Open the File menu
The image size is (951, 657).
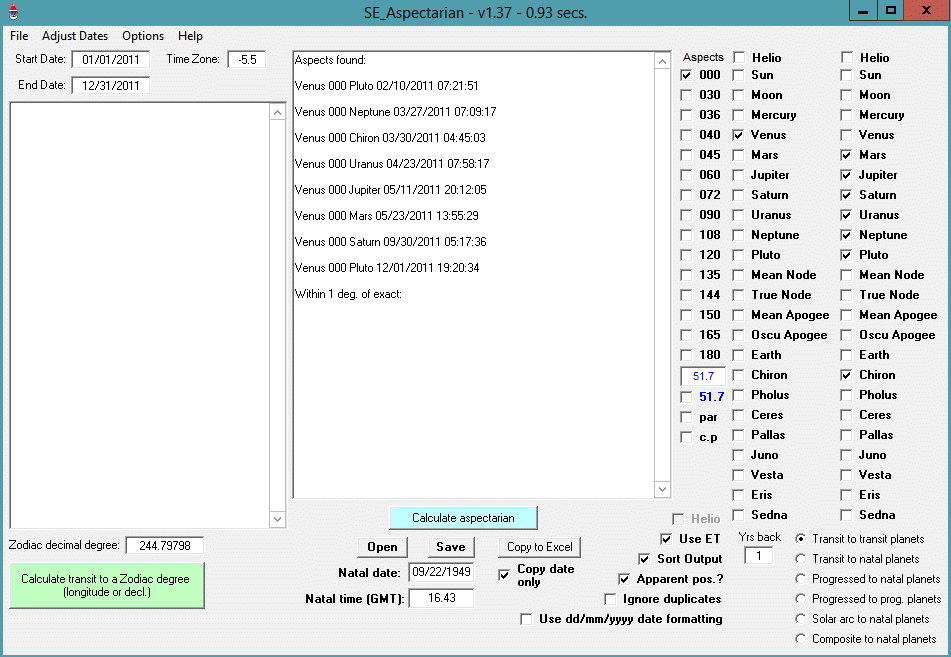19,36
